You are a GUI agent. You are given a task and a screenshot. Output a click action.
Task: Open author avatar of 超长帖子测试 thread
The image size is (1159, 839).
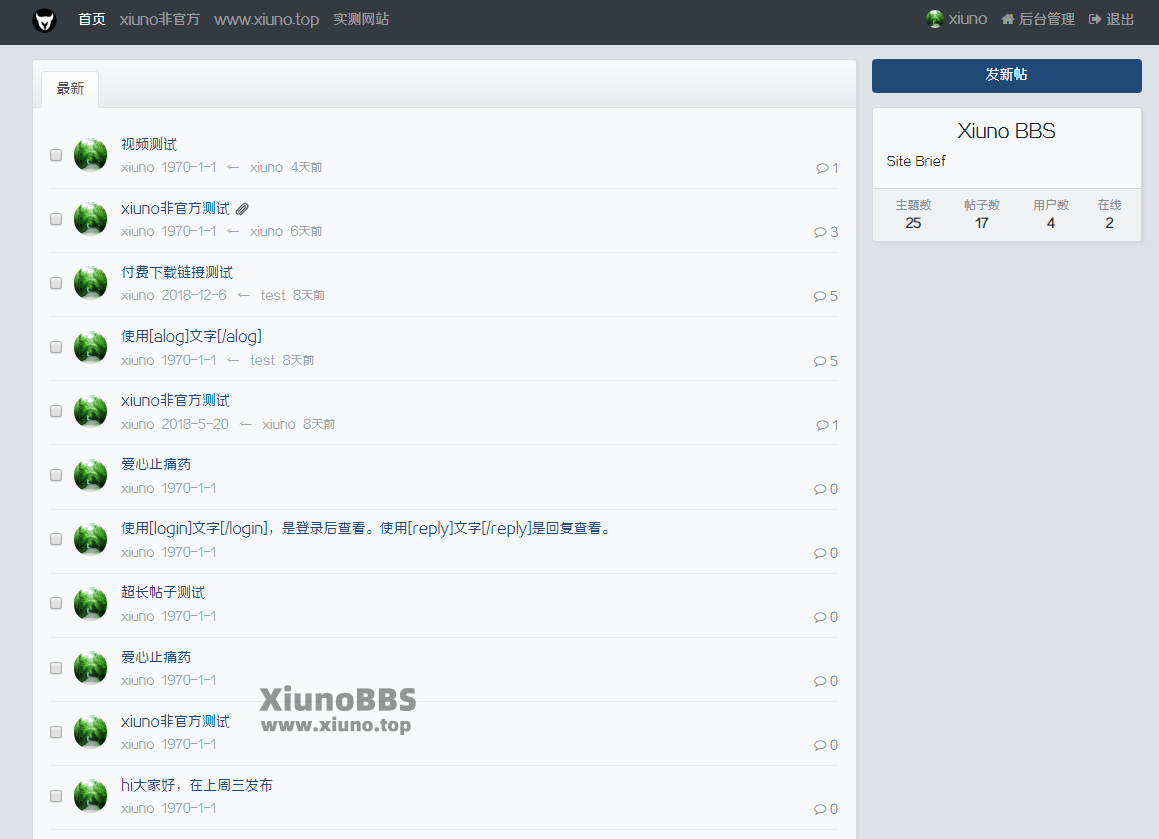(x=91, y=603)
